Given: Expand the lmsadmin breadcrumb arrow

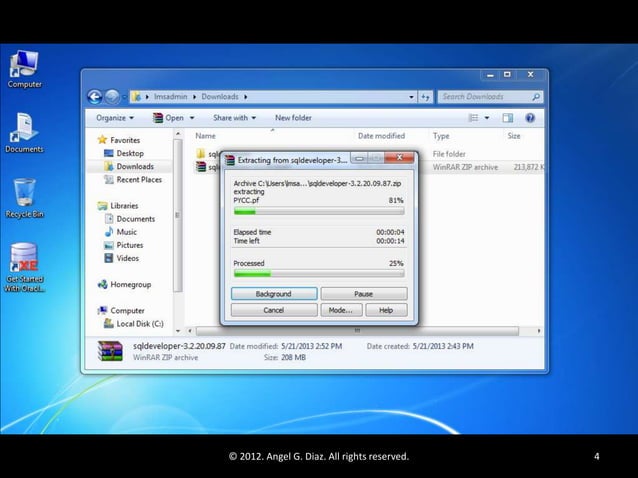Looking at the screenshot, I should coord(194,97).
